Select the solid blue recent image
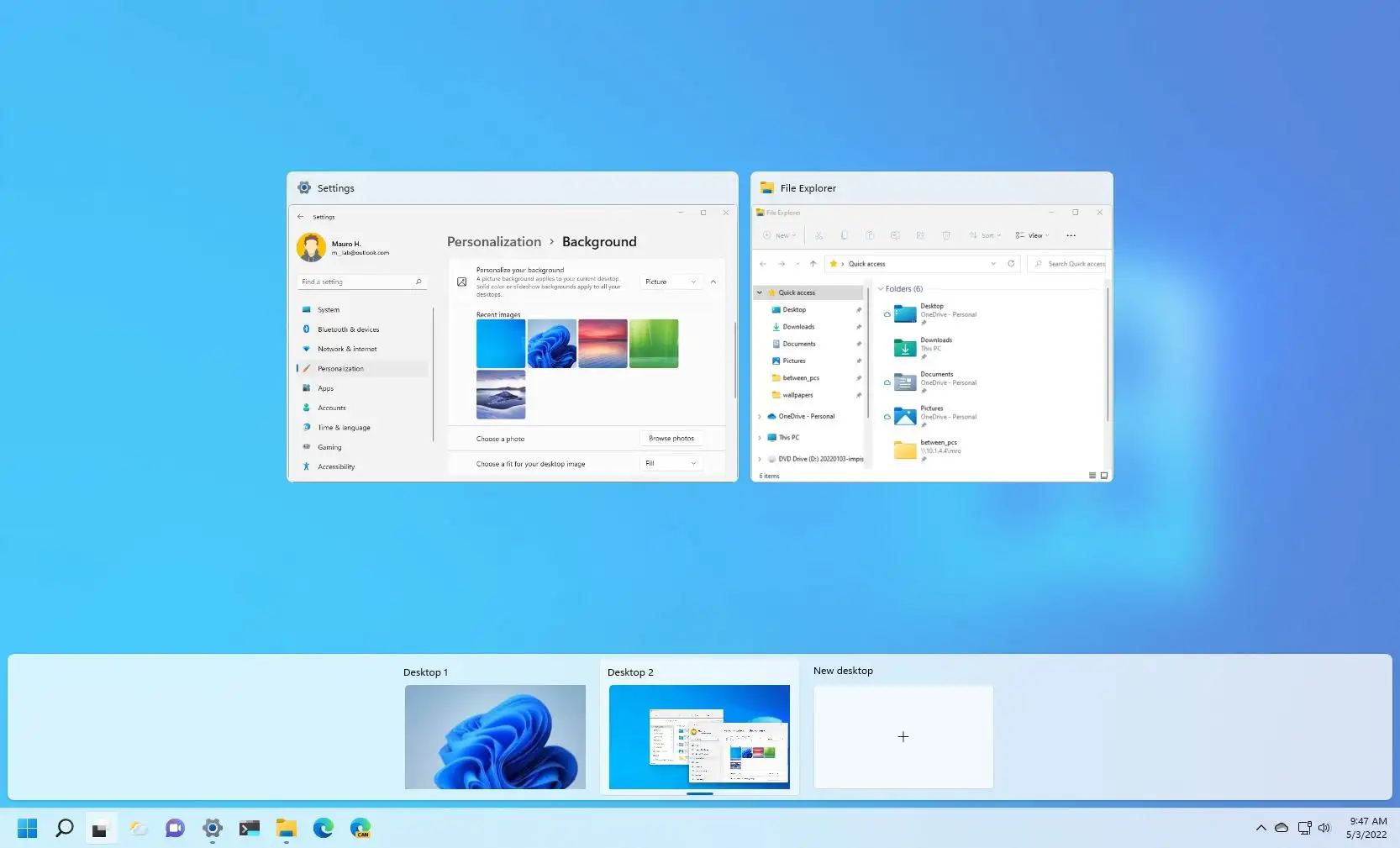This screenshot has height=848, width=1400. click(x=501, y=343)
